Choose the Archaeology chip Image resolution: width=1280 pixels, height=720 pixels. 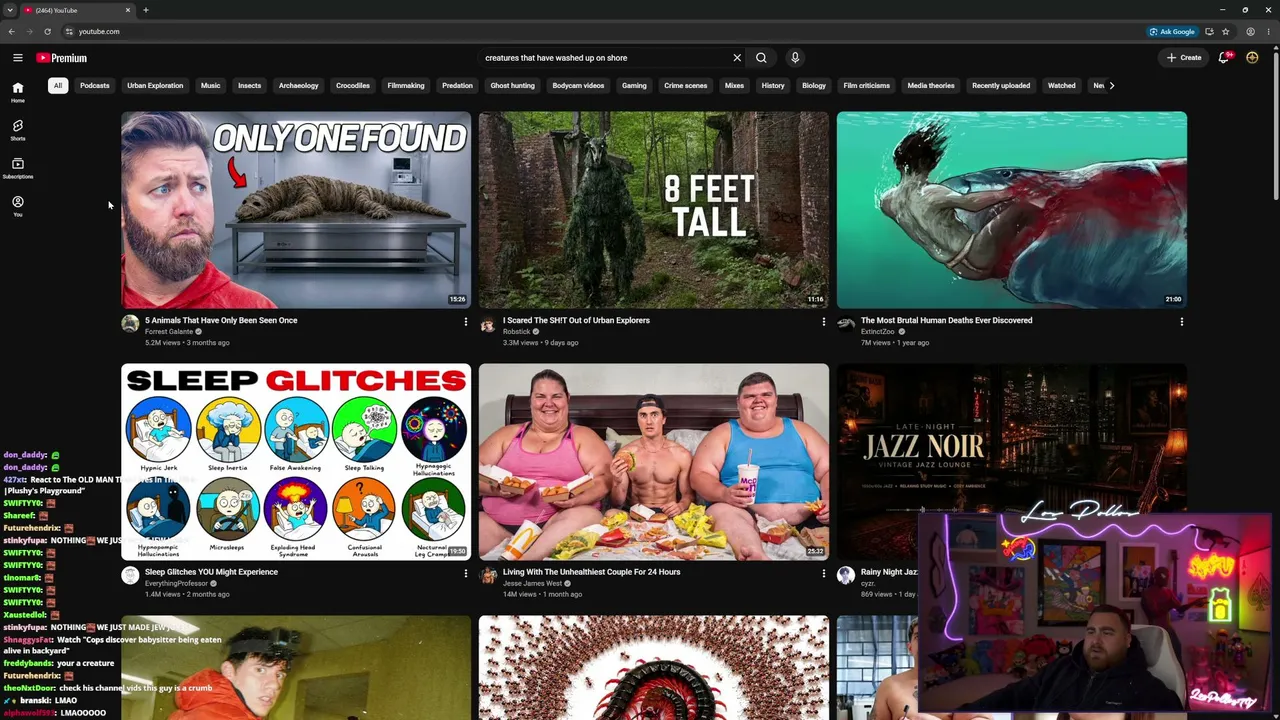(x=298, y=85)
